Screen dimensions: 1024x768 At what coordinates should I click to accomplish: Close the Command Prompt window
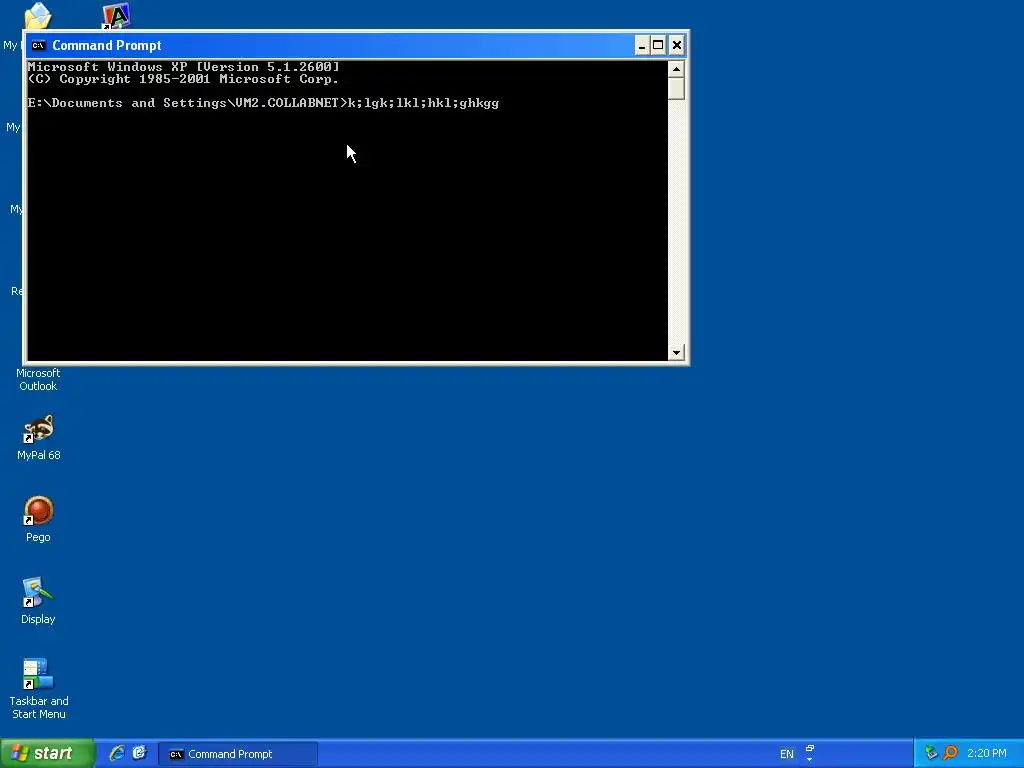pos(677,45)
